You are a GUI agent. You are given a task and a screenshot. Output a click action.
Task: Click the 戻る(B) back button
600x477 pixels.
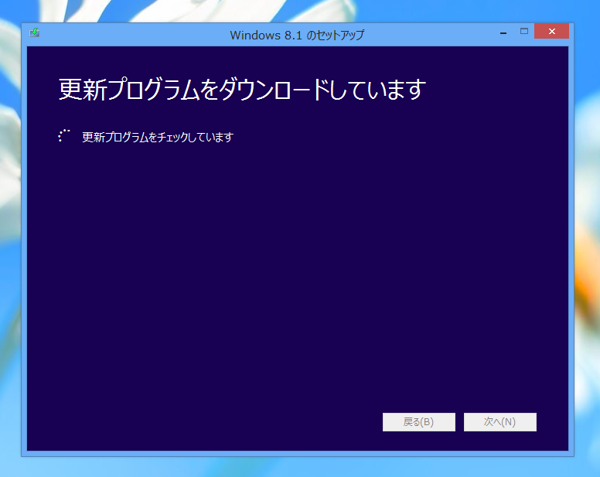coord(419,422)
